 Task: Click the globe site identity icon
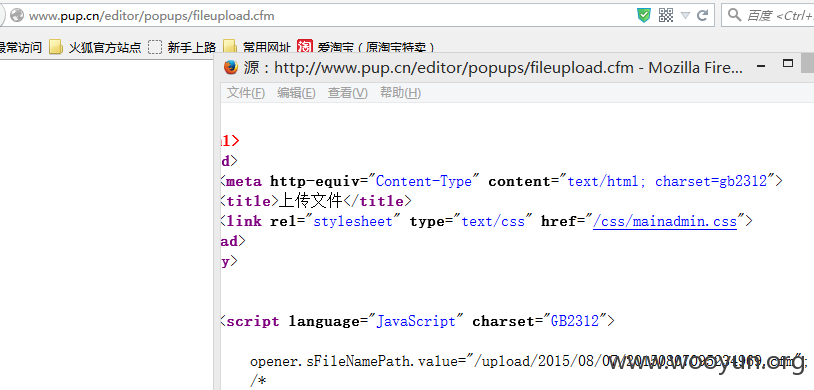coord(17,16)
